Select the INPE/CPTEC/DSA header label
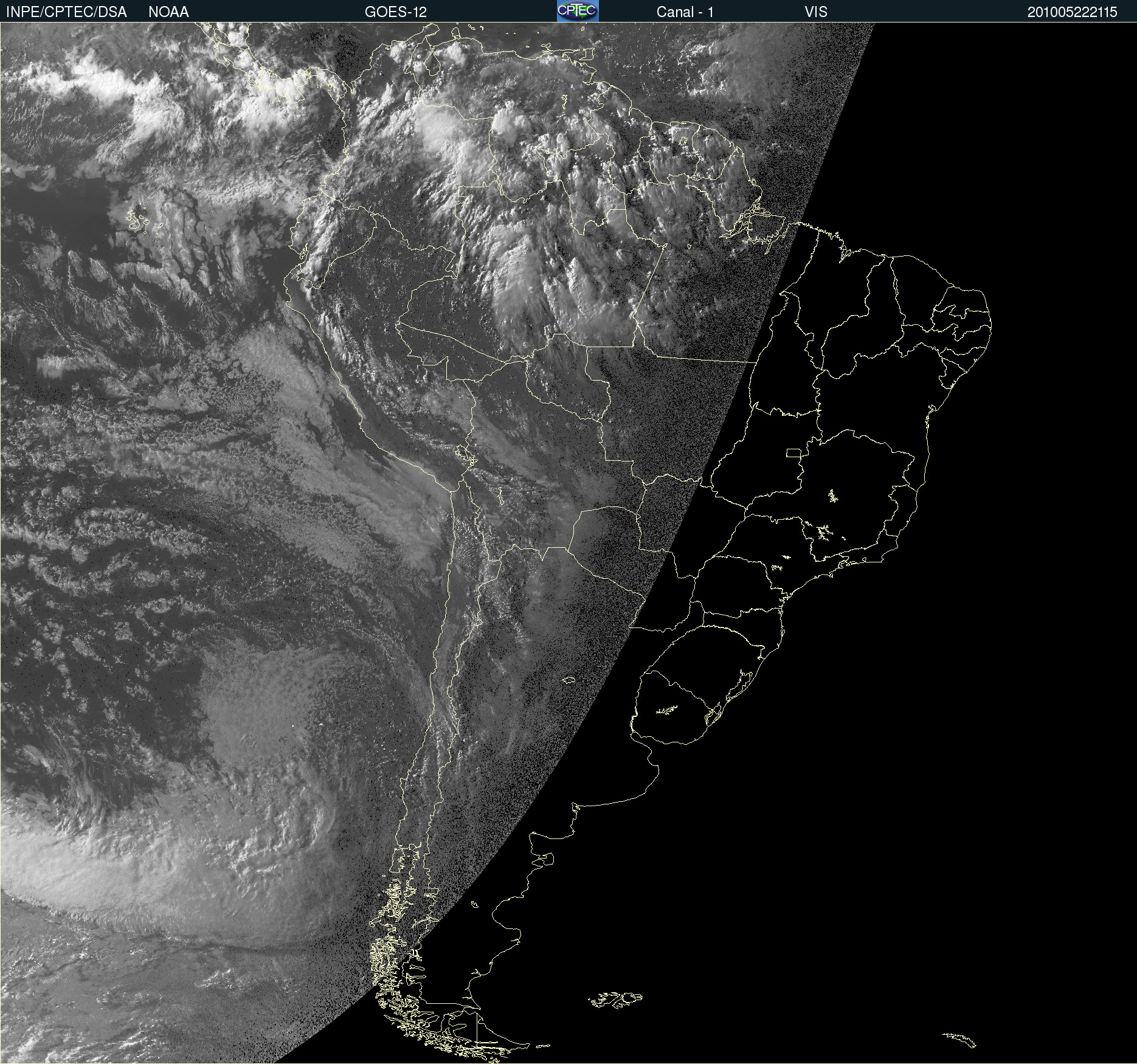Viewport: 1137px width, 1064px height. [66, 12]
